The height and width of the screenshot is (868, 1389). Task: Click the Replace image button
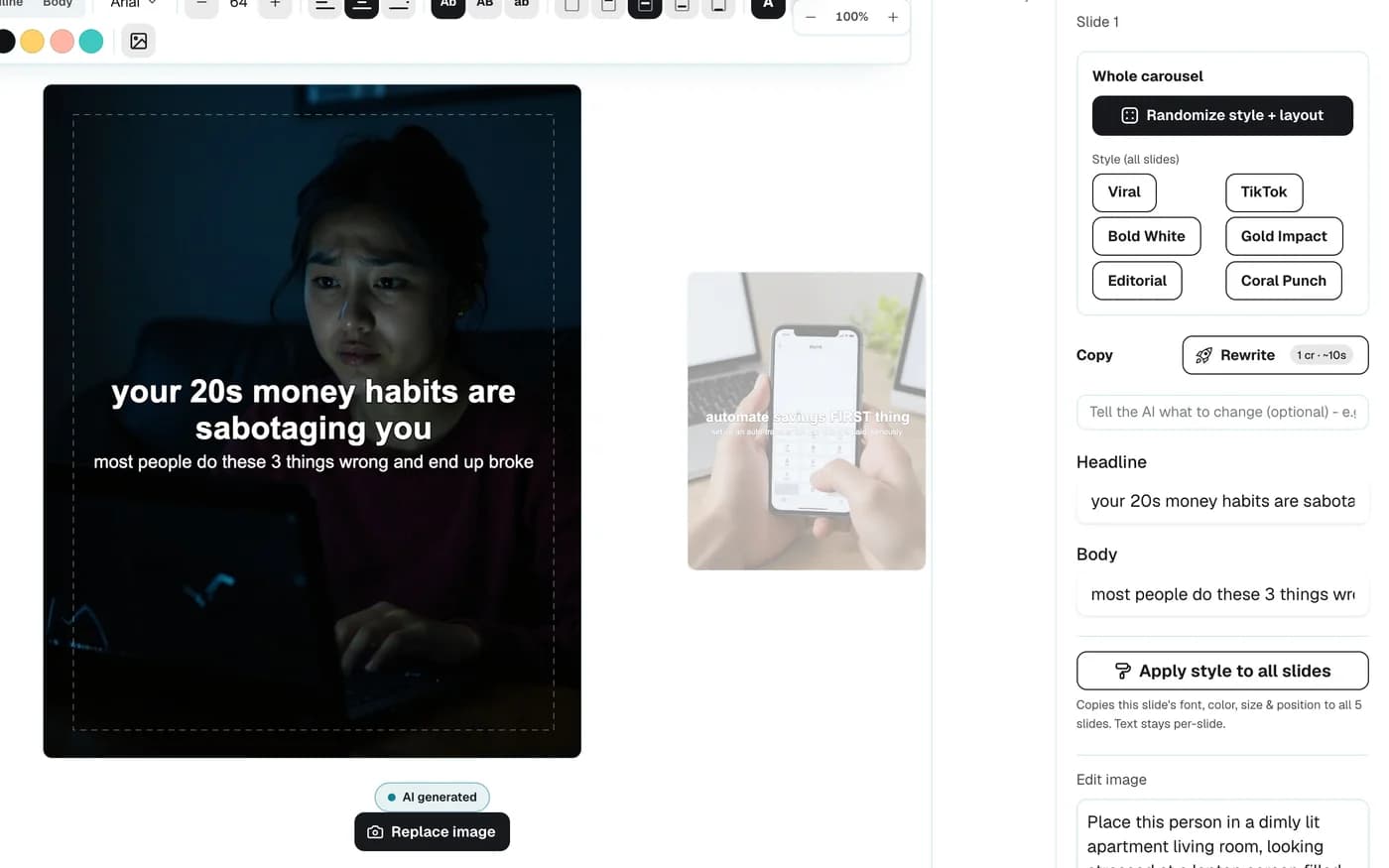(x=432, y=832)
